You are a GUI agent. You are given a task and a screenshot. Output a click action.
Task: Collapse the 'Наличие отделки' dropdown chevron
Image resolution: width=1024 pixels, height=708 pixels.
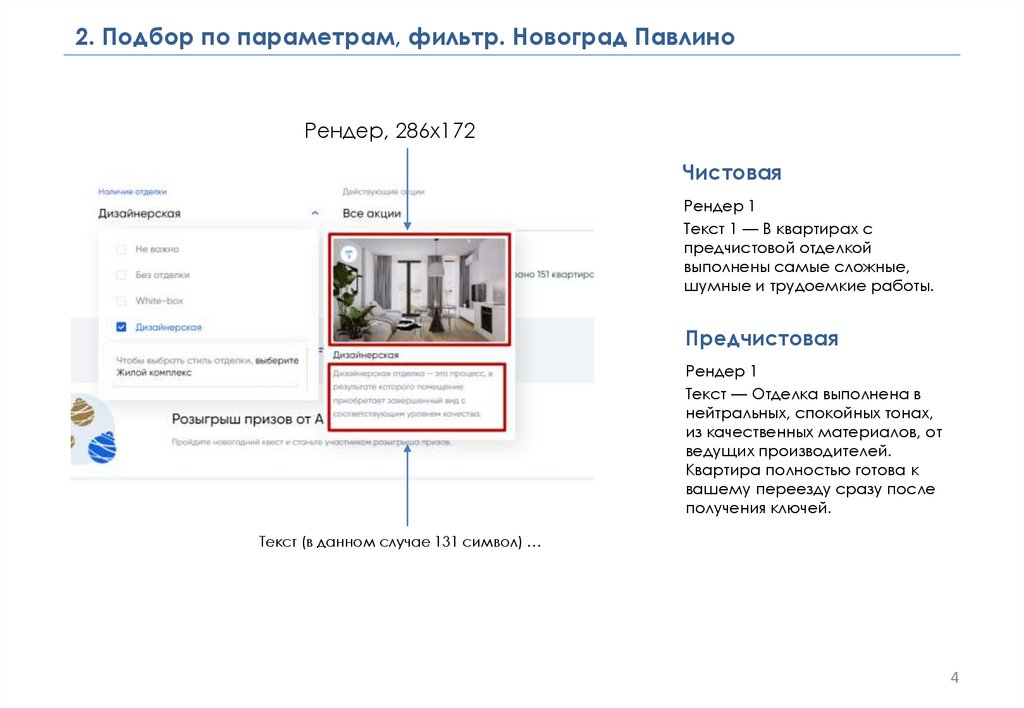(315, 213)
